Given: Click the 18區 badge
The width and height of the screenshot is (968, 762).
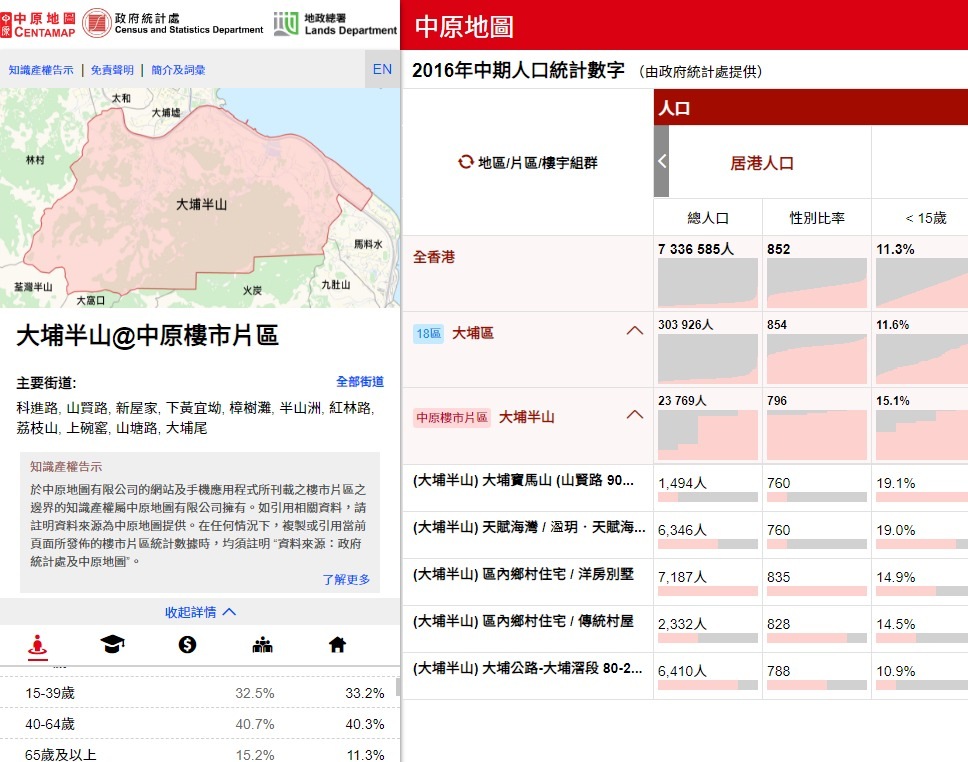Looking at the screenshot, I should click(x=428, y=333).
